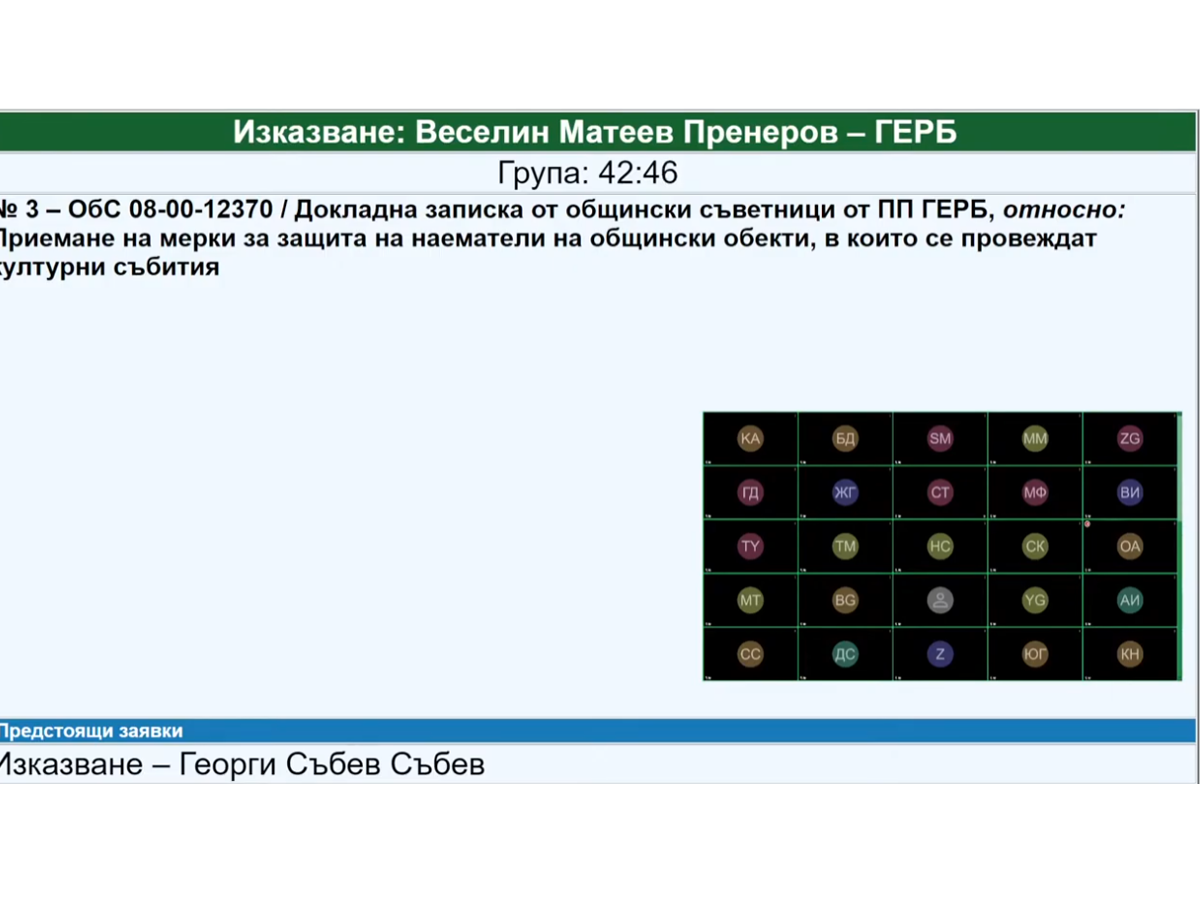Select the ЖГ participant avatar

pos(845,492)
